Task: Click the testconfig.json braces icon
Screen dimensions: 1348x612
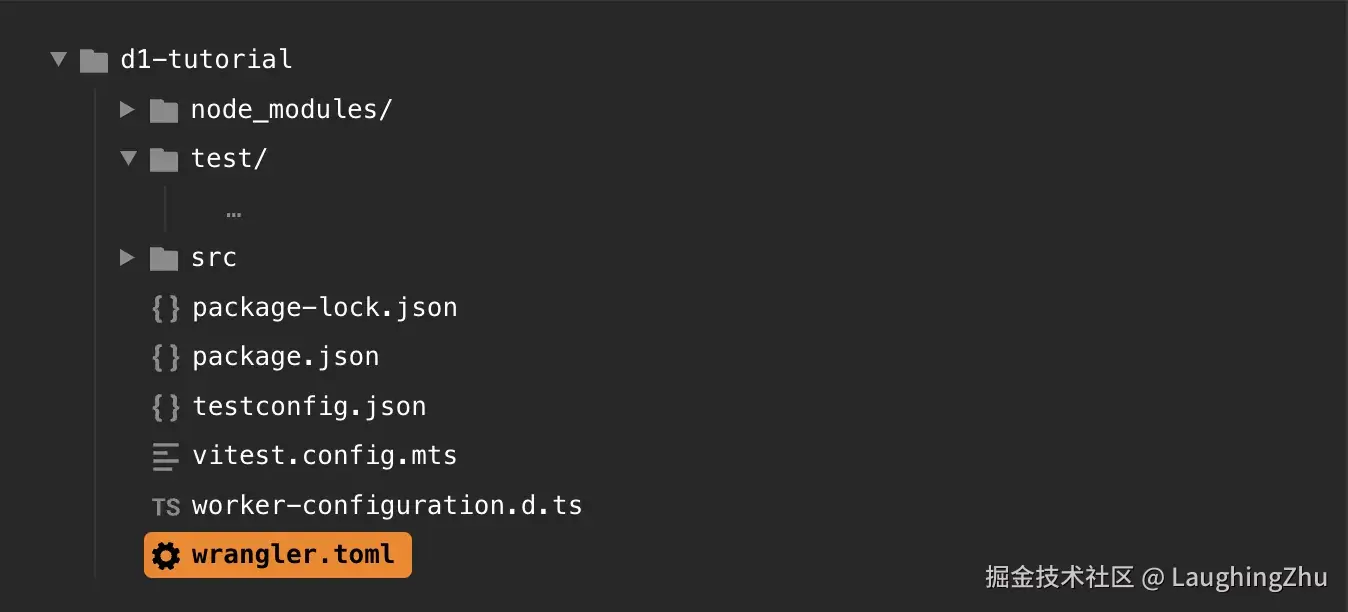Action: click(166, 407)
